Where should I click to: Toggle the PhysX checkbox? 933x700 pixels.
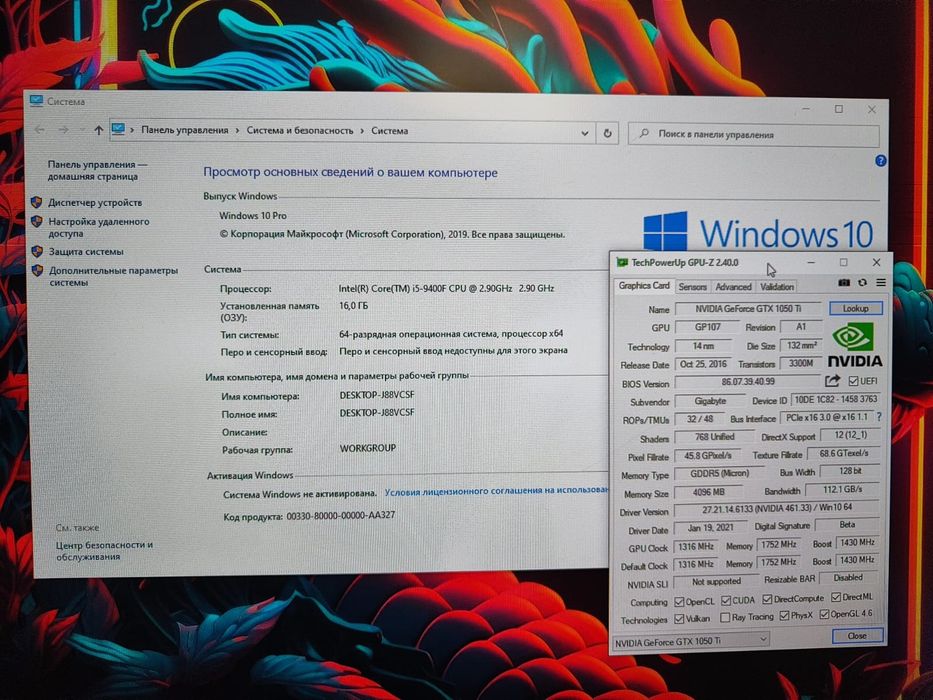[x=784, y=615]
